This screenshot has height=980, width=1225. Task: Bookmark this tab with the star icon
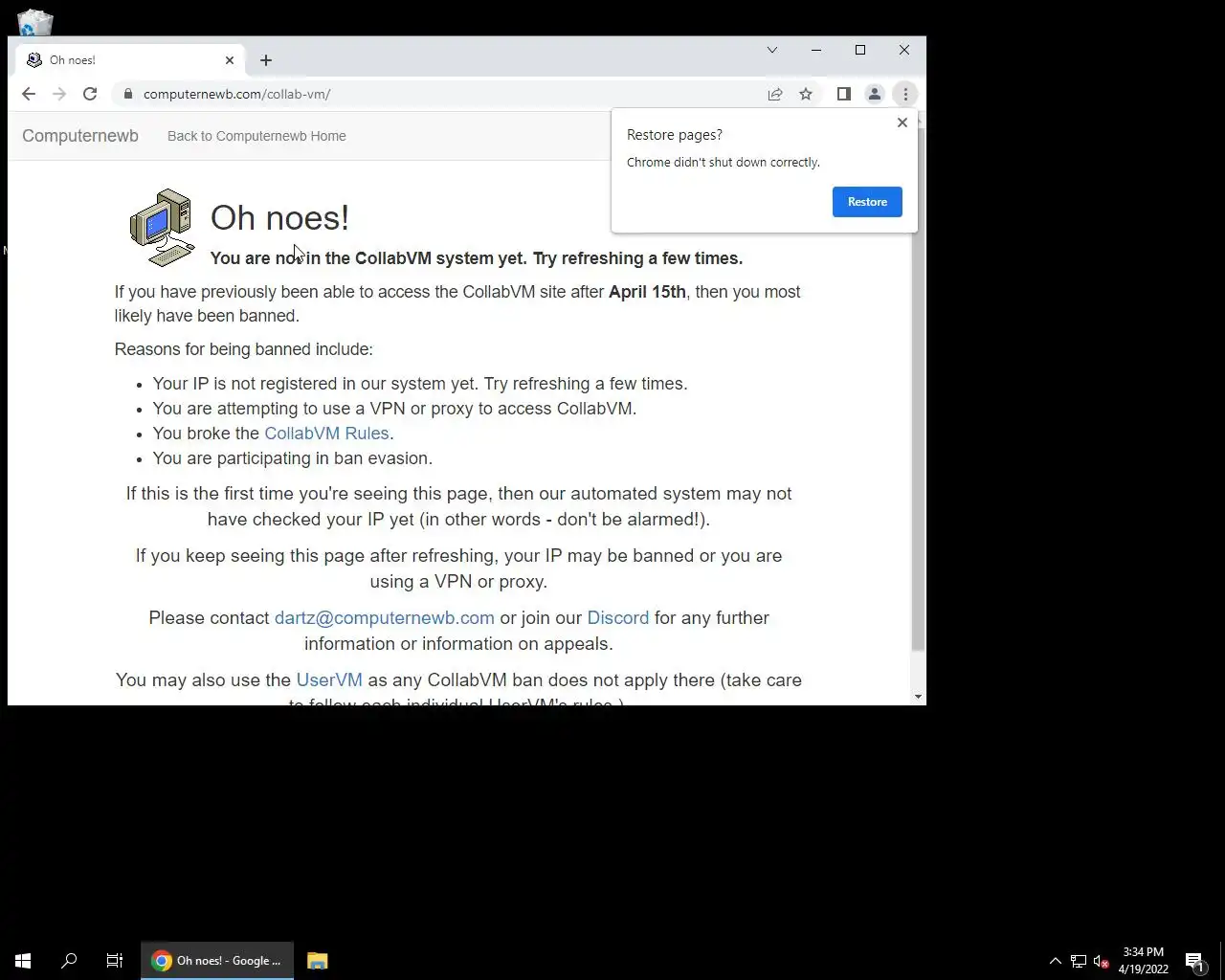806,94
